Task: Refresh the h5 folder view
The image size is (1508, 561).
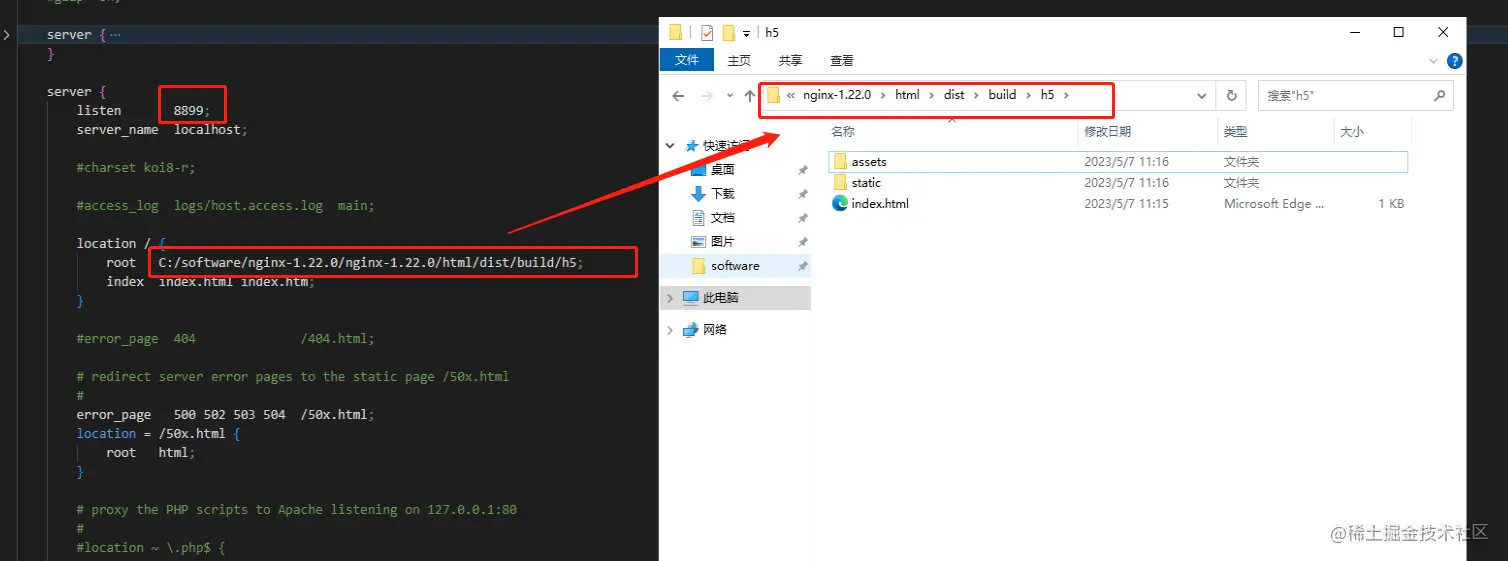Action: click(1231, 96)
